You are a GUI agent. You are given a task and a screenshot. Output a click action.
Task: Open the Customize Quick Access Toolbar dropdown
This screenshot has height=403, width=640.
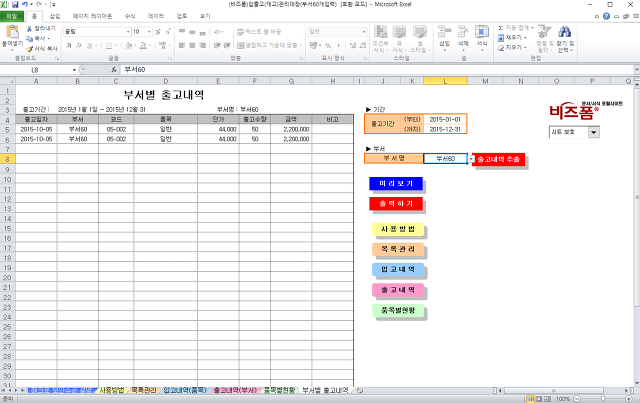53,4
